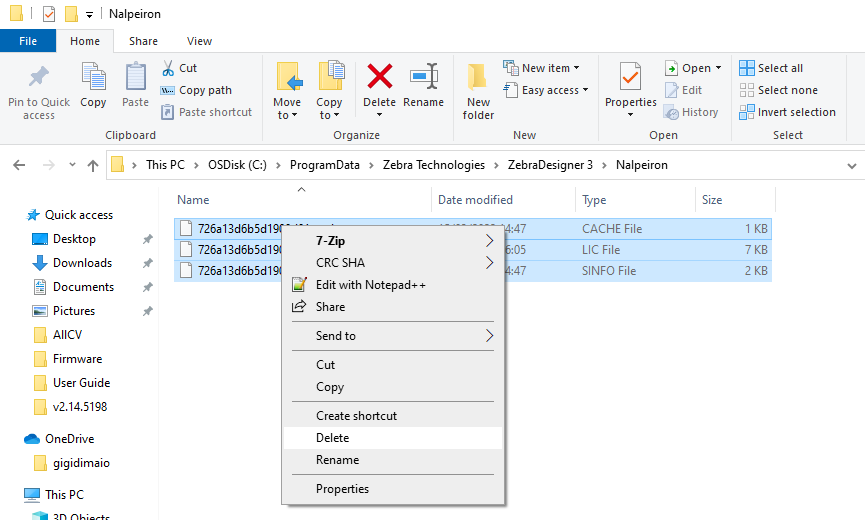Choose Share in the context menu

[x=393, y=307]
